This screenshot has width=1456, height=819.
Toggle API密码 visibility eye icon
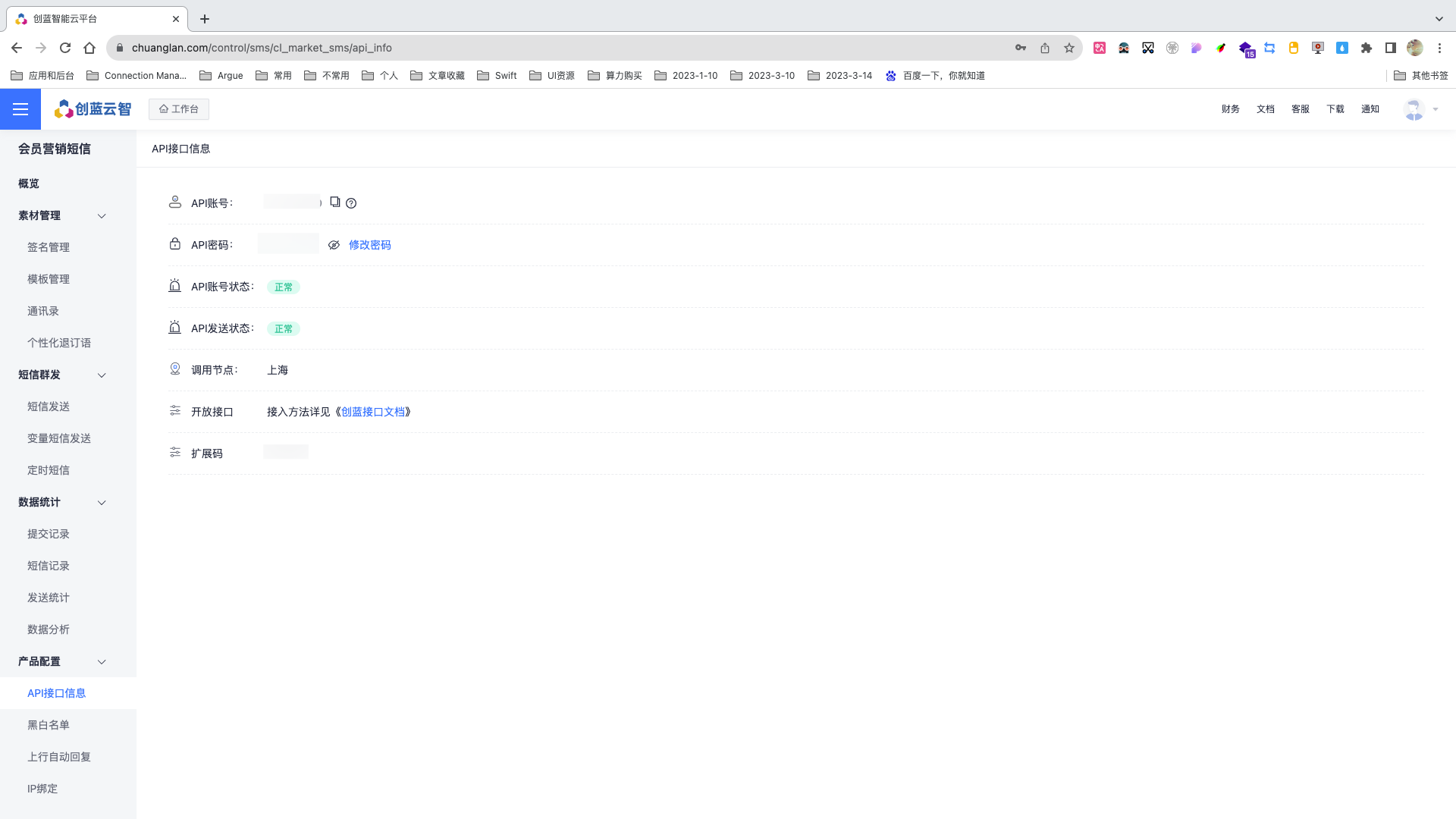(334, 245)
